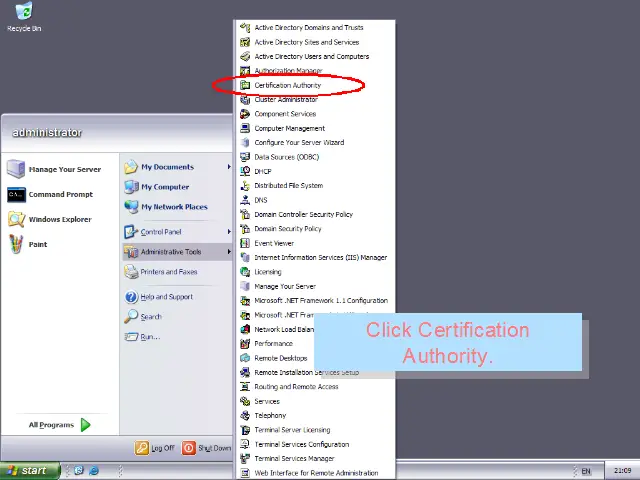Image resolution: width=640 pixels, height=480 pixels.
Task: Click the Remote Desktops icon
Action: [x=245, y=358]
